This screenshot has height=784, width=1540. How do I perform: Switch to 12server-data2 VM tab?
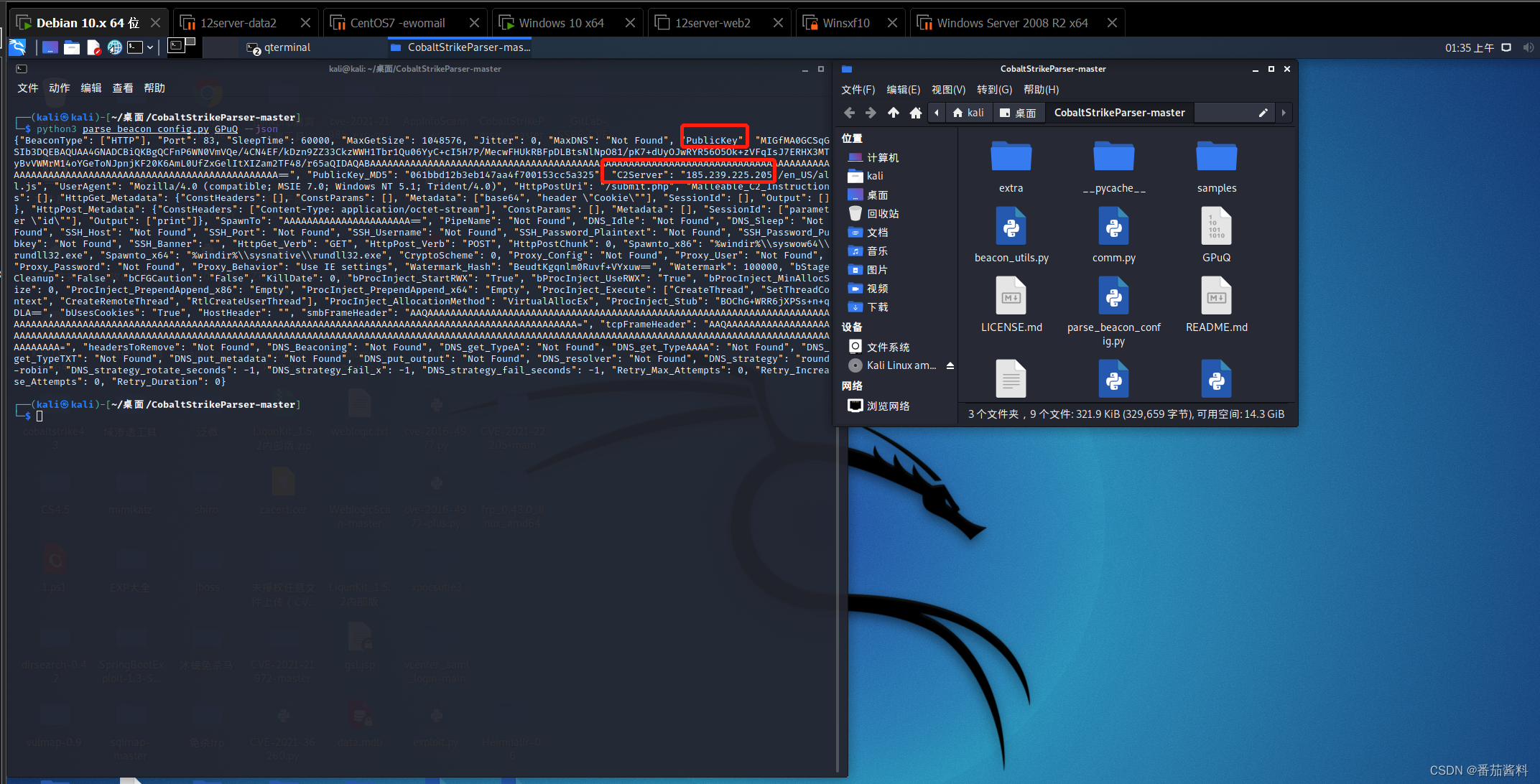pyautogui.click(x=245, y=23)
